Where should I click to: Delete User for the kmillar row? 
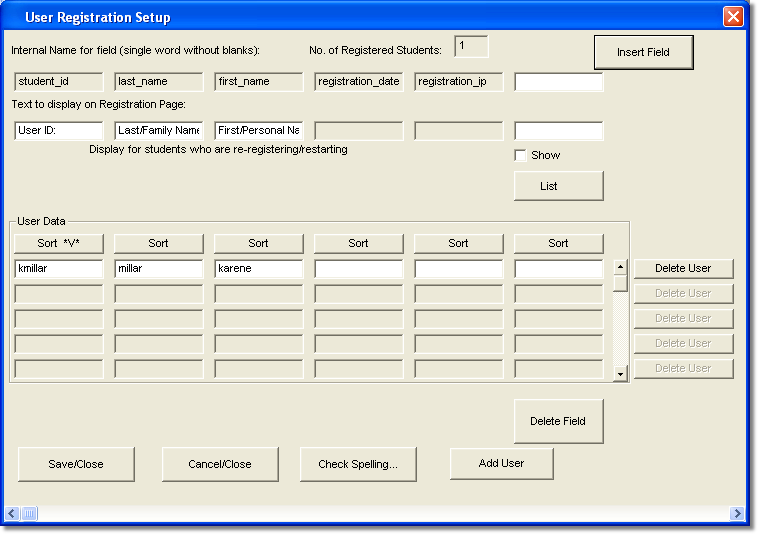(683, 268)
